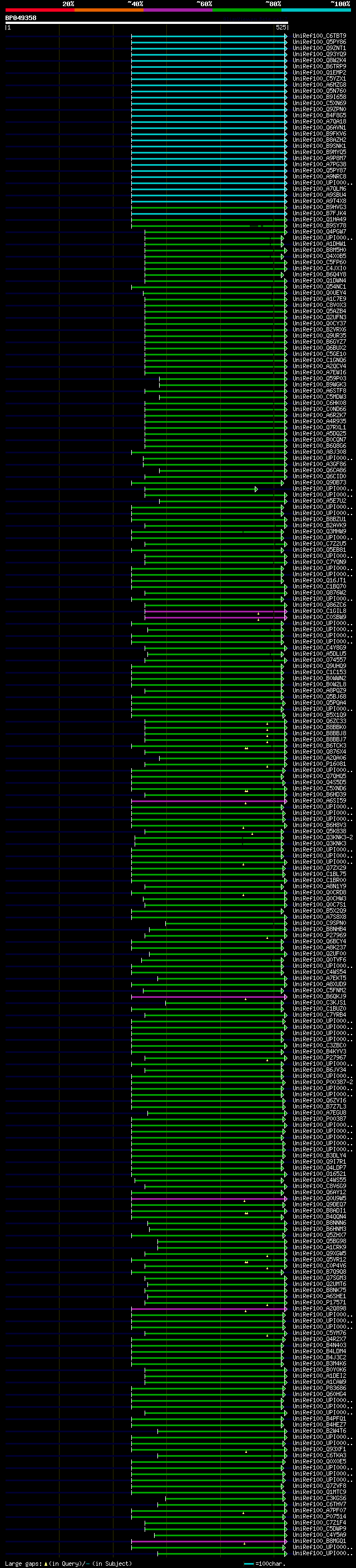Select hit label UniRef100_C4Y8G9
This screenshot has height=1568, width=356.
click(x=319, y=647)
